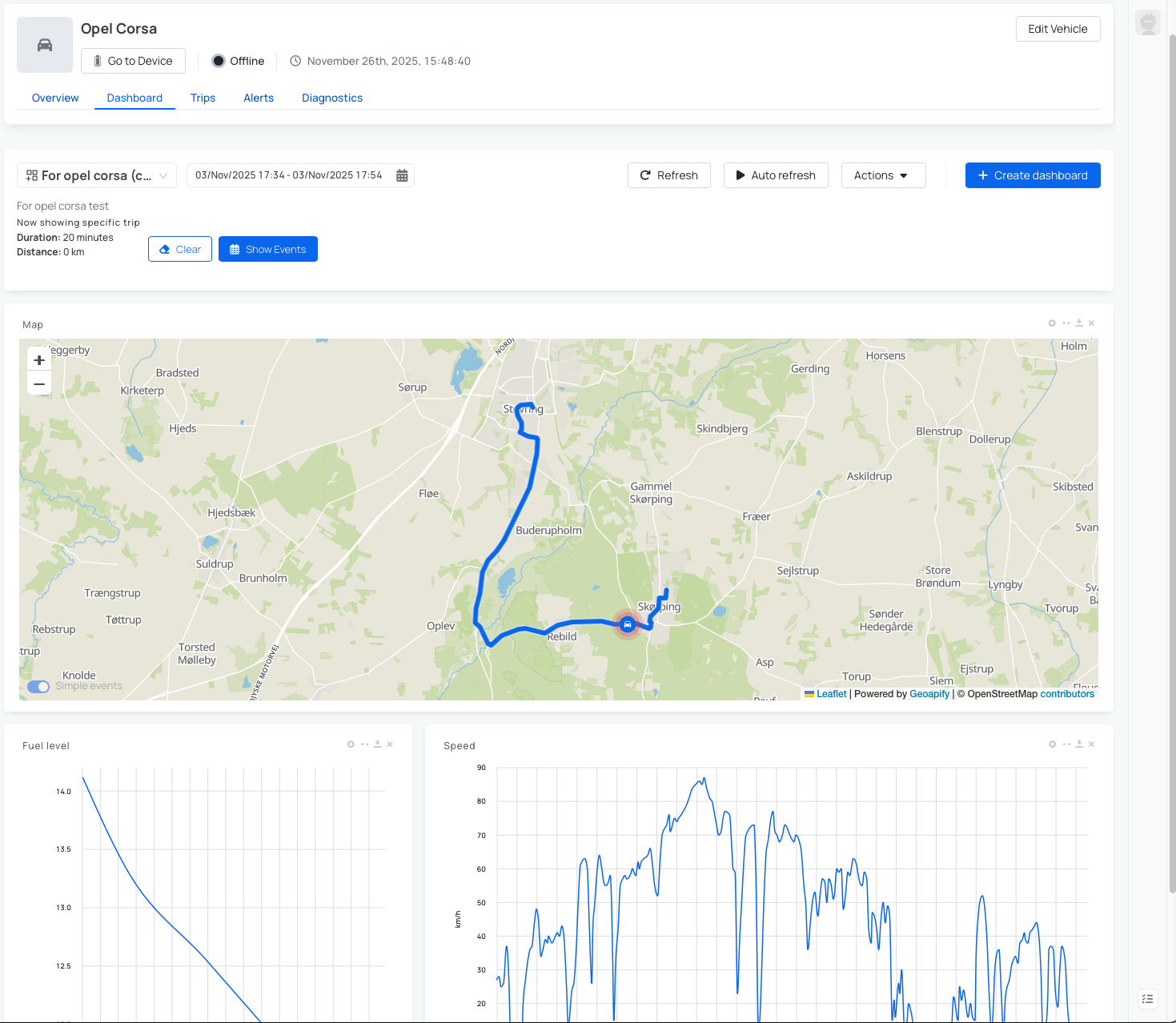Select the vehicle marker on the route
The height and width of the screenshot is (1023, 1176).
tap(627, 624)
